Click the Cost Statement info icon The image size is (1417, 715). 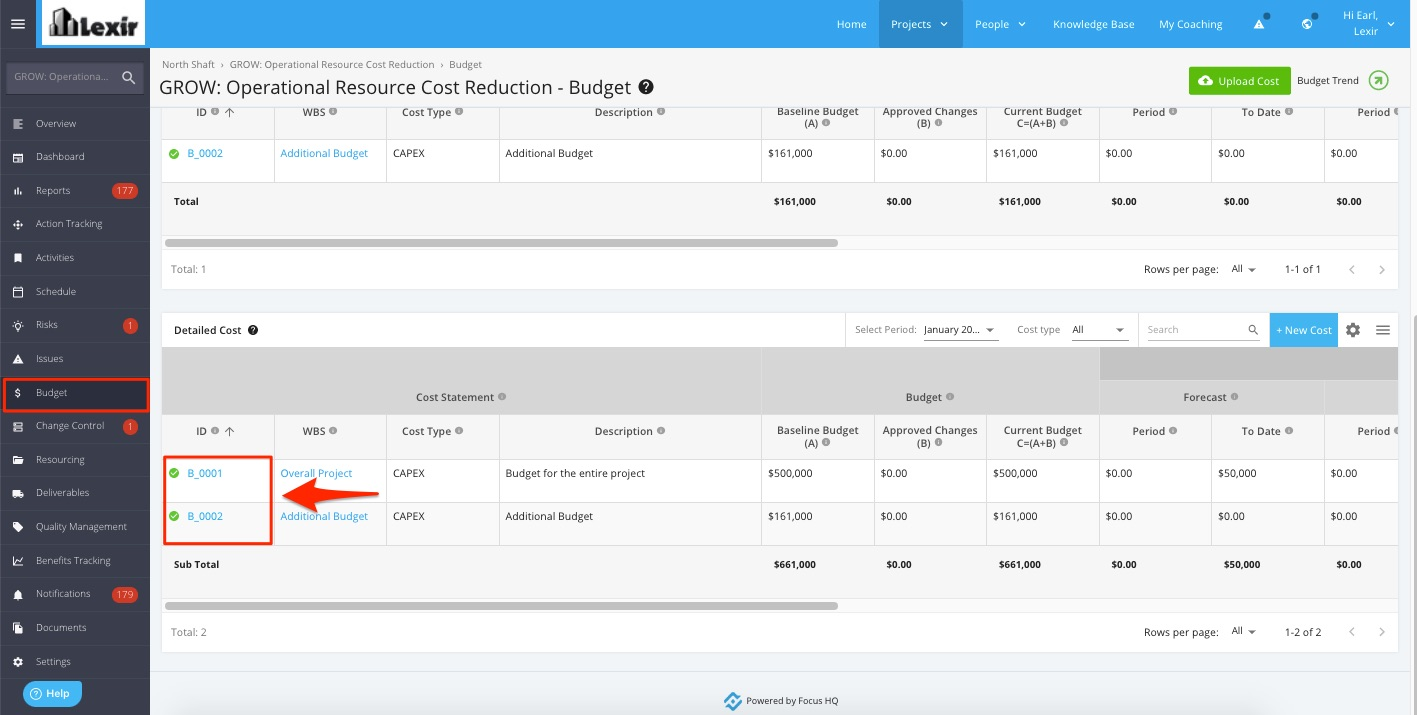(x=502, y=397)
